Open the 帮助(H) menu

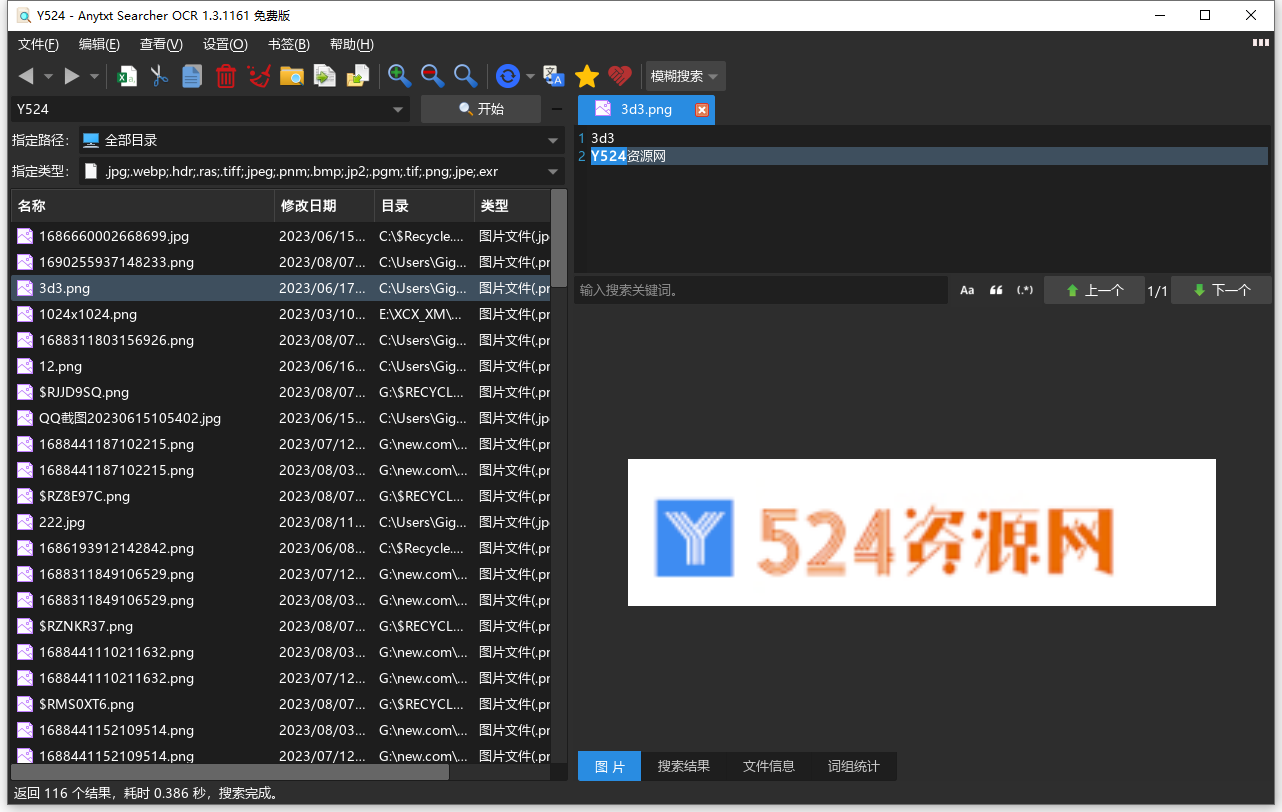352,44
